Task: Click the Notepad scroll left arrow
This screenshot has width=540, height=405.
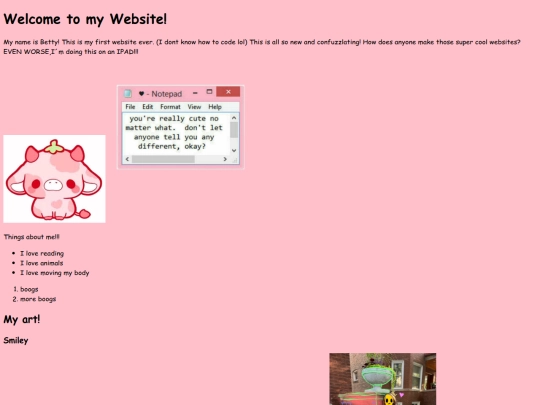Action: 127,159
